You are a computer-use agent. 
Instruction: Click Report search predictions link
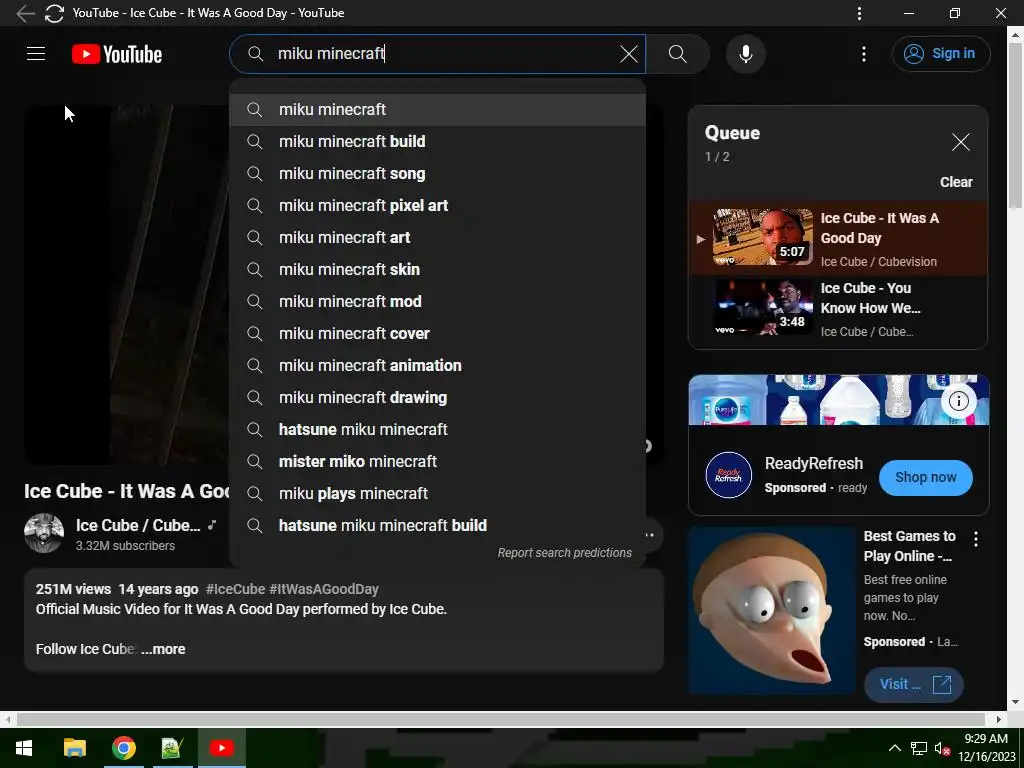click(x=564, y=553)
